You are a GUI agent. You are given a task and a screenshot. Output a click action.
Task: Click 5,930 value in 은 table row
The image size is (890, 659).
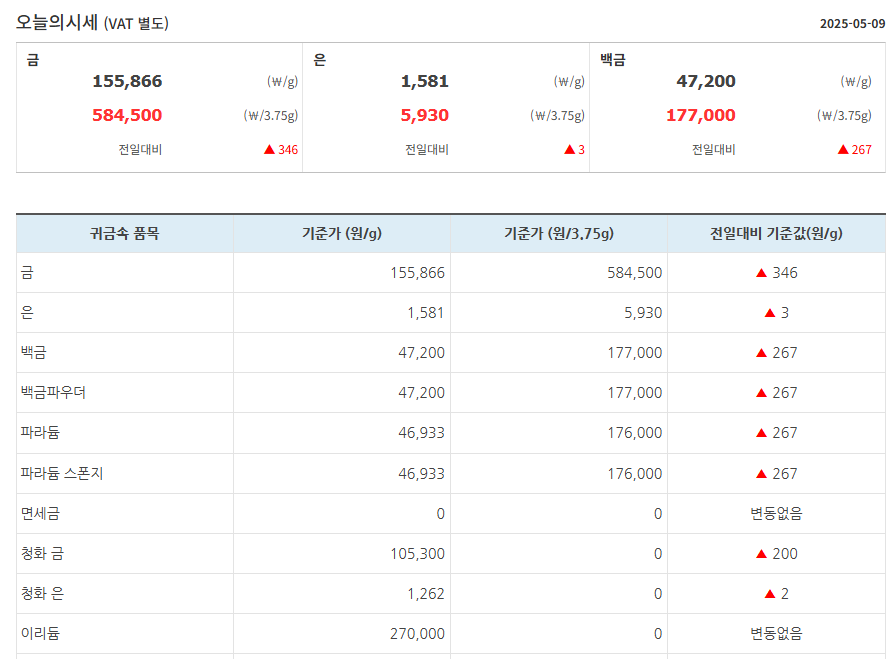tap(643, 313)
